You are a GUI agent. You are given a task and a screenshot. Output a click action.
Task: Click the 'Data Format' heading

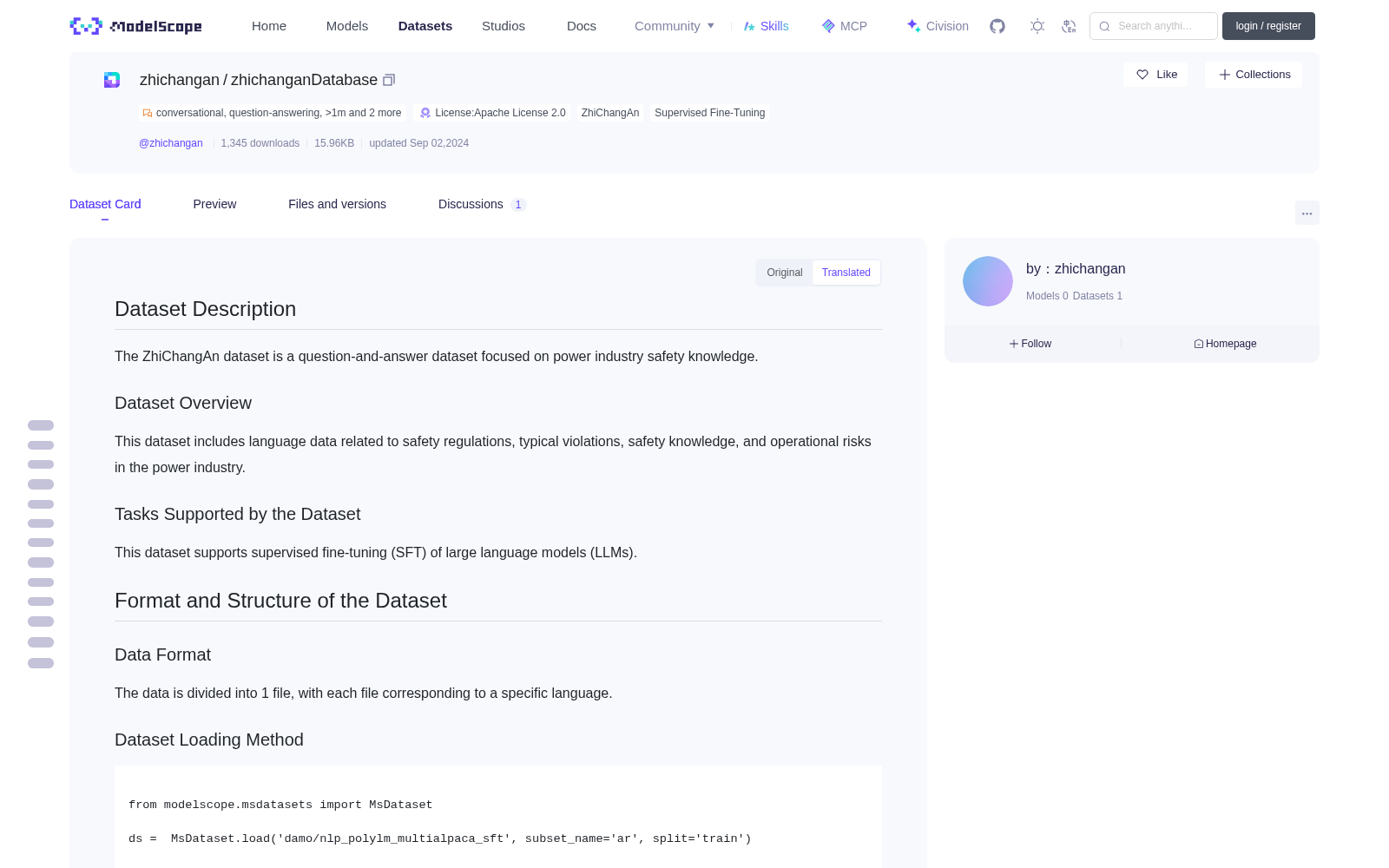(x=163, y=654)
